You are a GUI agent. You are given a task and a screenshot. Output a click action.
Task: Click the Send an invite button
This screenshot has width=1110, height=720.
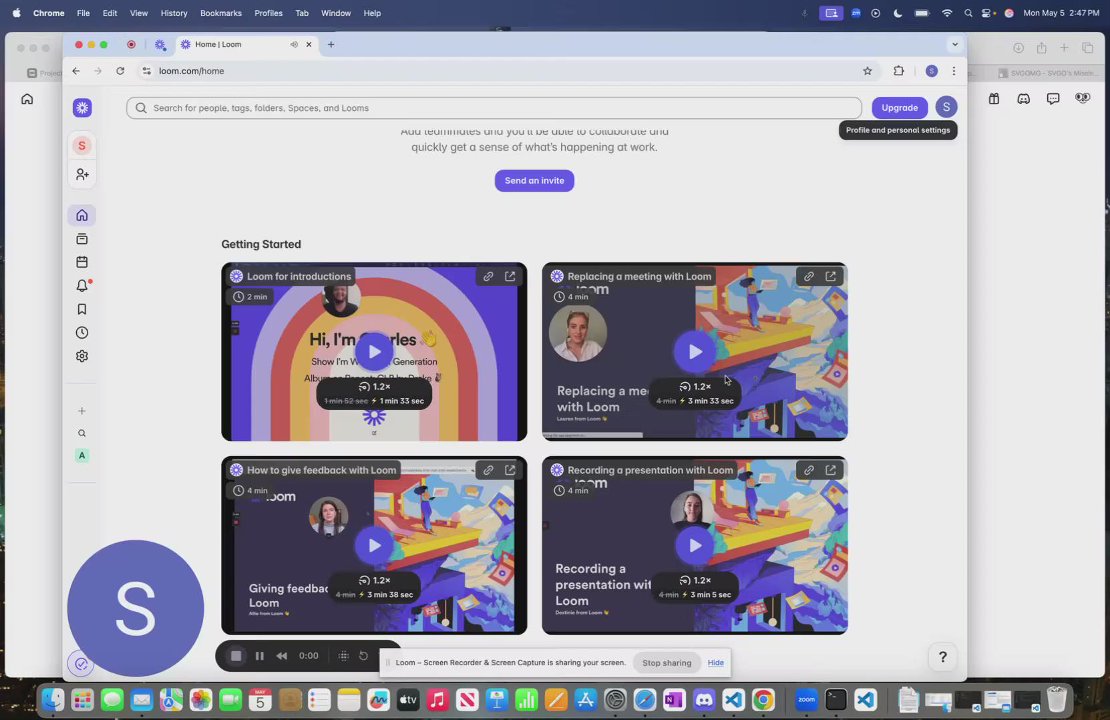(534, 181)
